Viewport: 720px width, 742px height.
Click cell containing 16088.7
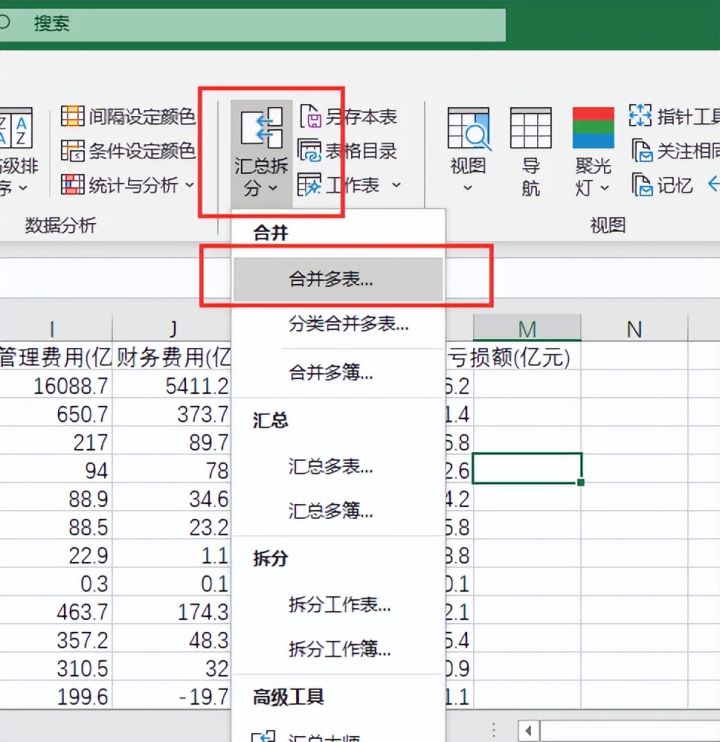pyautogui.click(x=56, y=386)
